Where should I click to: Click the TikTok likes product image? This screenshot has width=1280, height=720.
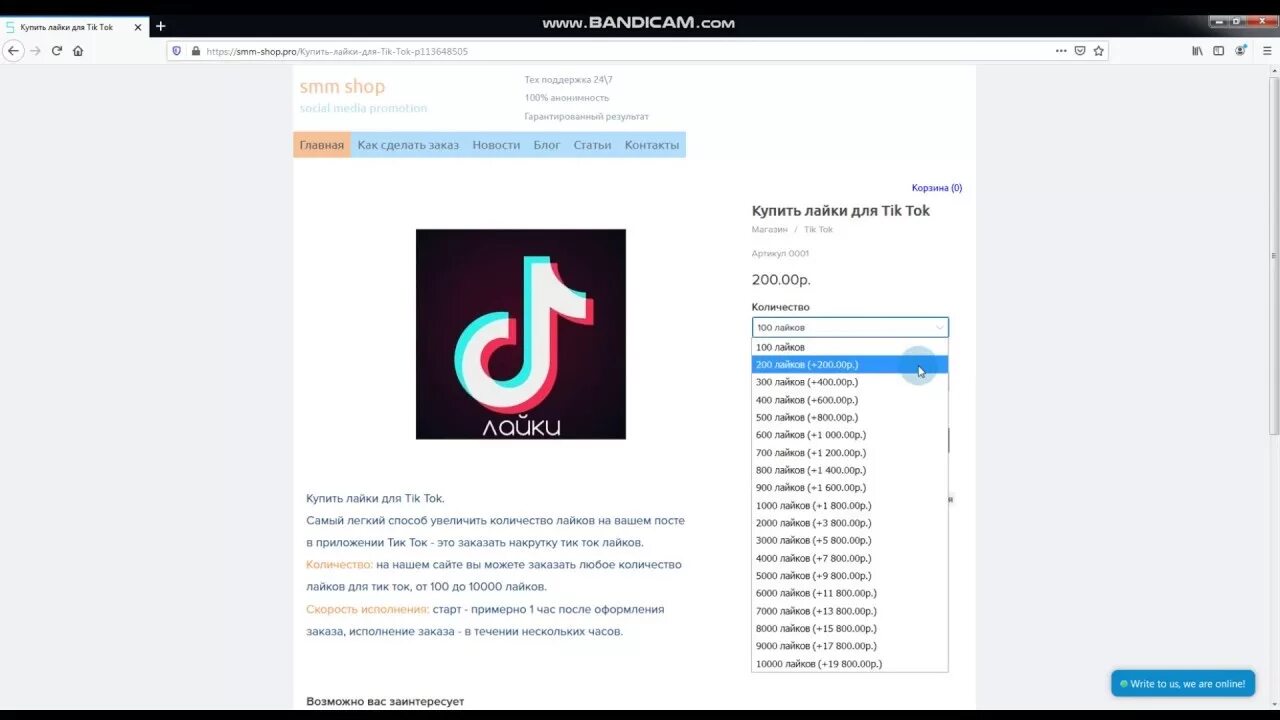(521, 334)
